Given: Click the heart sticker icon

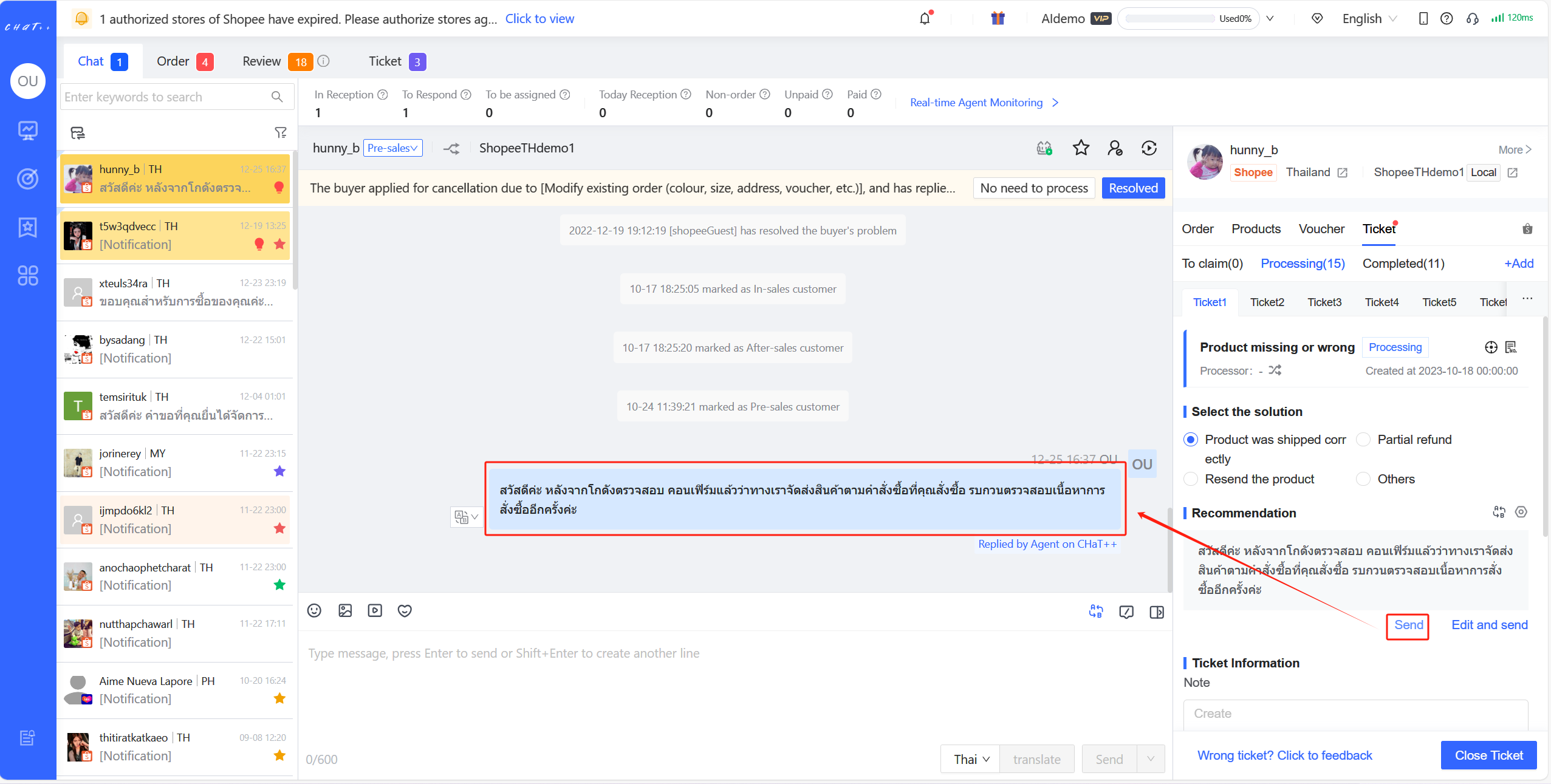Looking at the screenshot, I should pyautogui.click(x=405, y=610).
